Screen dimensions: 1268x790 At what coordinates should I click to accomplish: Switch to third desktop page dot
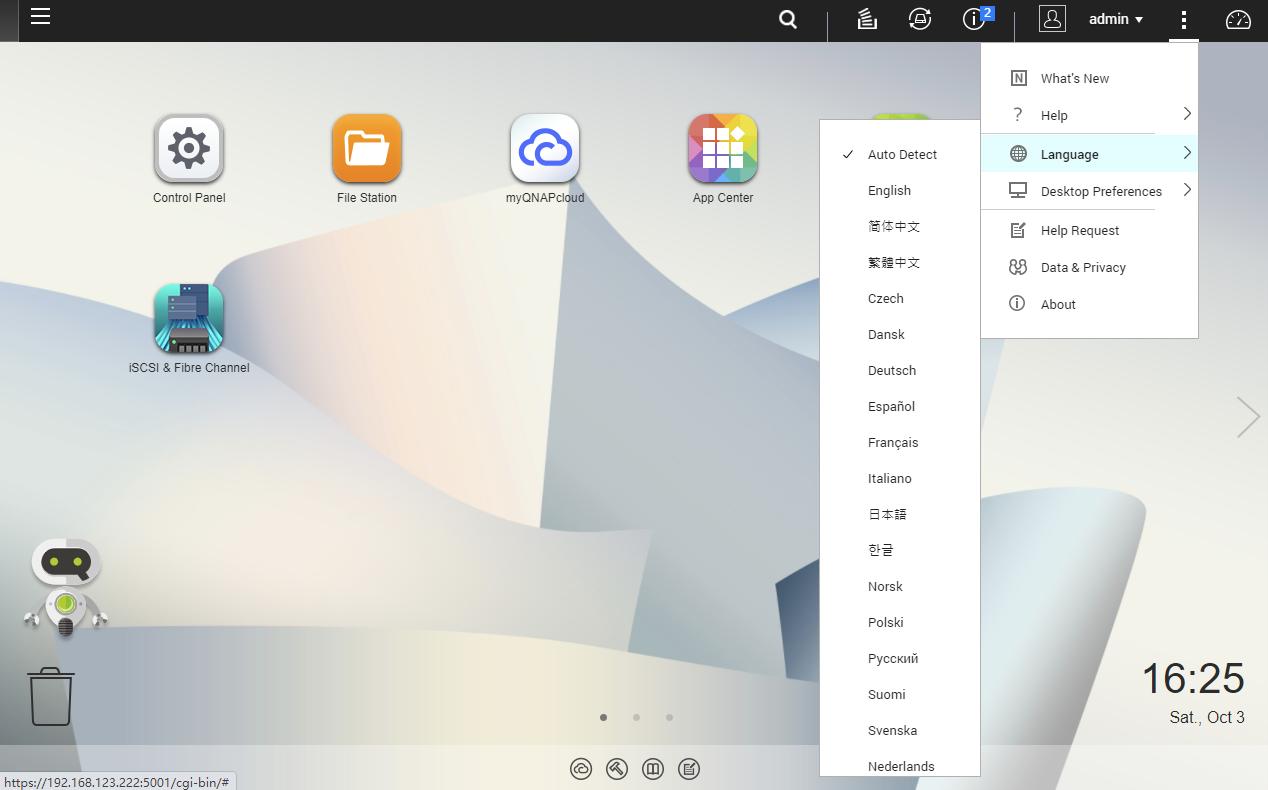pos(669,717)
